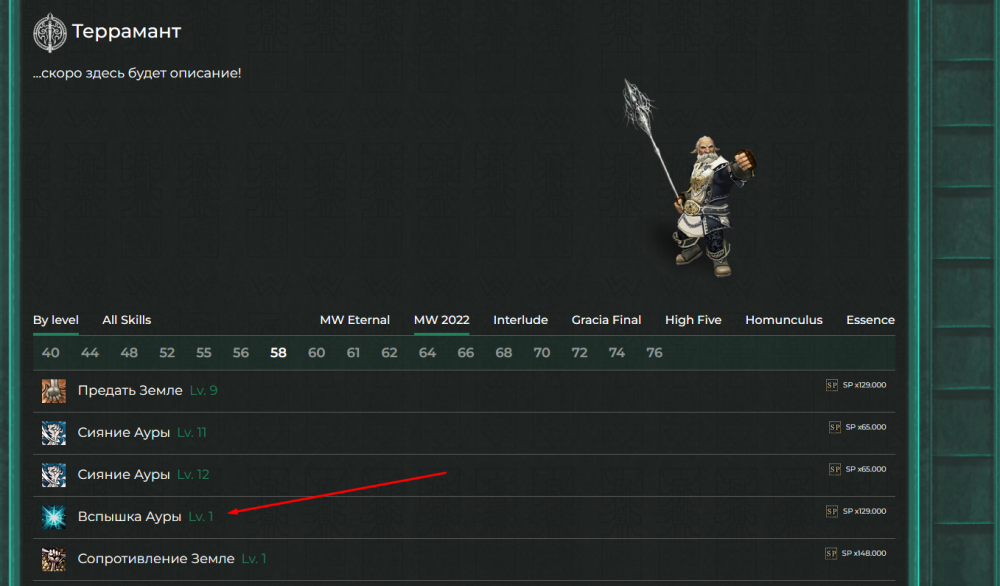Click the Вспышка Ауры skill icon
Image resolution: width=1000 pixels, height=586 pixels.
click(x=54, y=517)
